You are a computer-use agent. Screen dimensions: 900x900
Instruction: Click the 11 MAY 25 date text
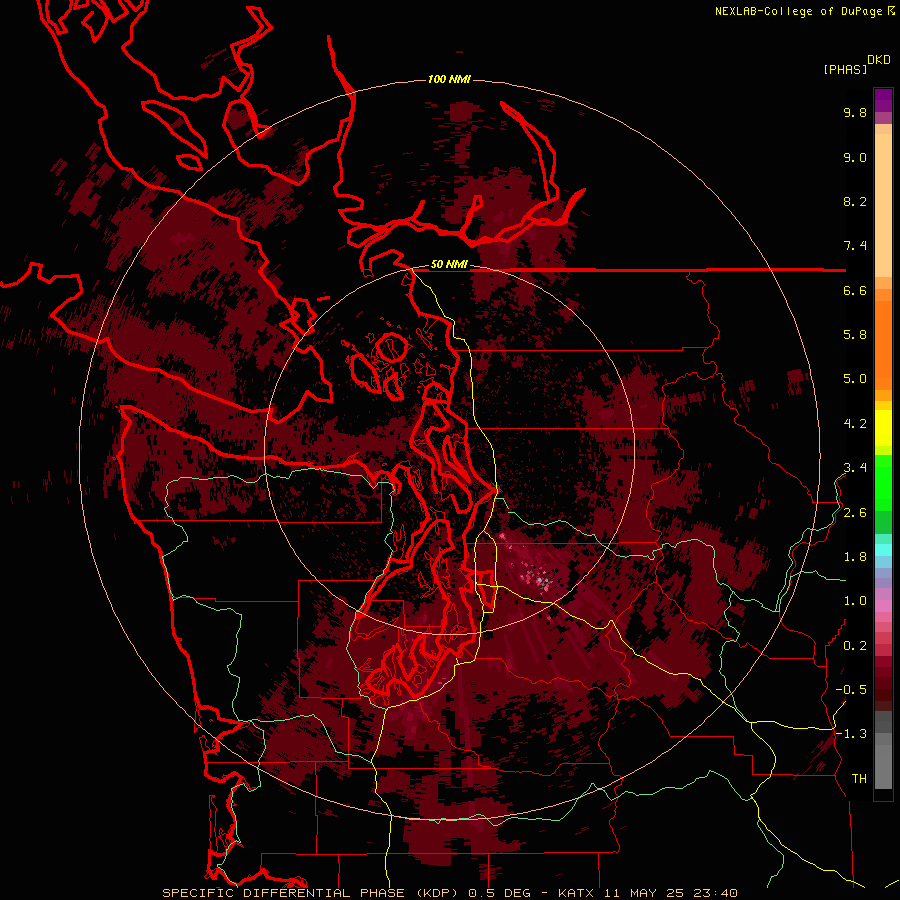click(643, 893)
